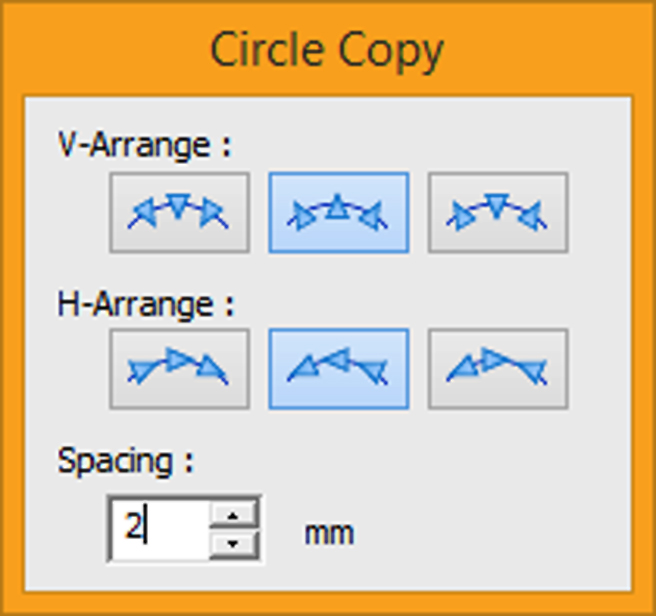The image size is (656, 616).
Task: Pick the H-Arrange icon with right-pointing triangles
Action: click(x=179, y=368)
